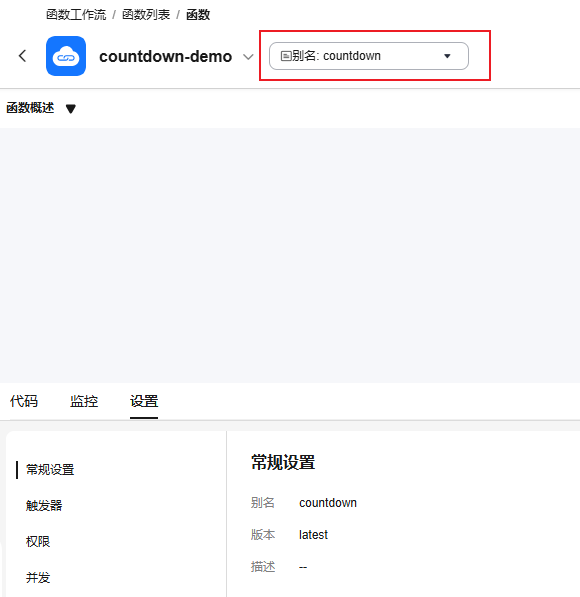Image resolution: width=580 pixels, height=597 pixels.
Task: Collapse the 函数概述 triangle expander
Action: click(x=71, y=109)
